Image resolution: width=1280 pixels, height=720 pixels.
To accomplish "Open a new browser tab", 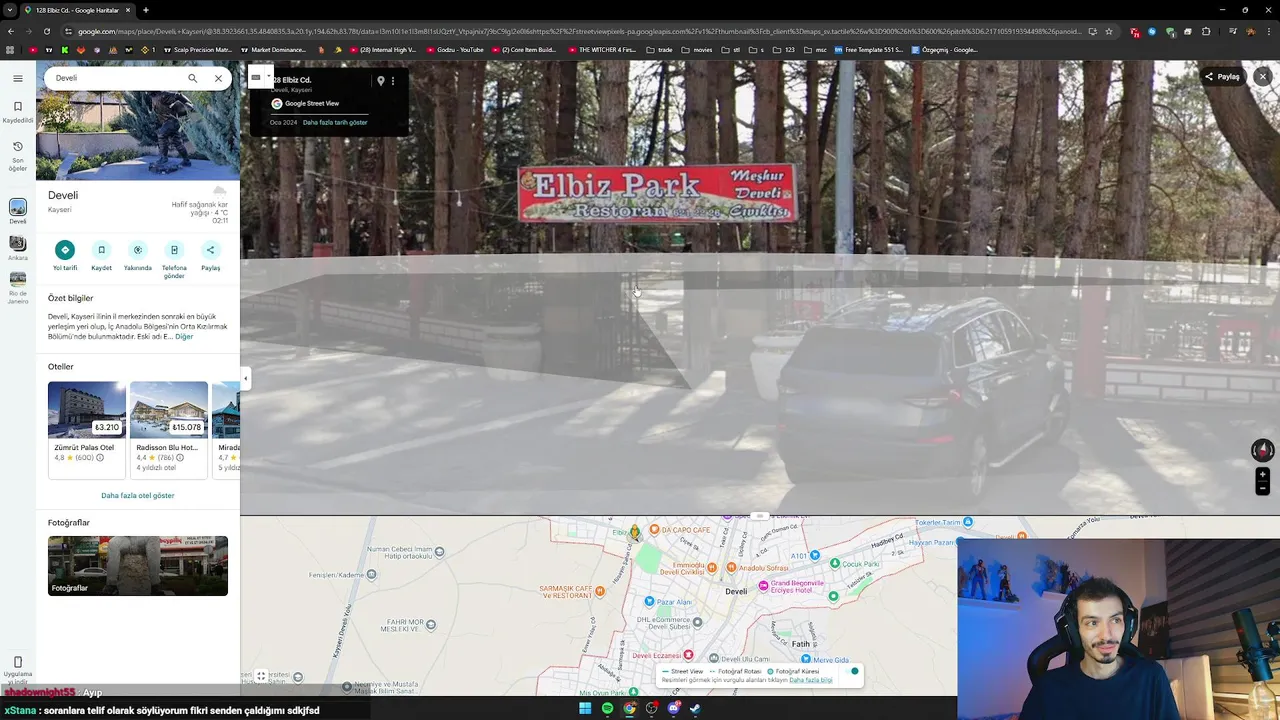I will click(146, 10).
